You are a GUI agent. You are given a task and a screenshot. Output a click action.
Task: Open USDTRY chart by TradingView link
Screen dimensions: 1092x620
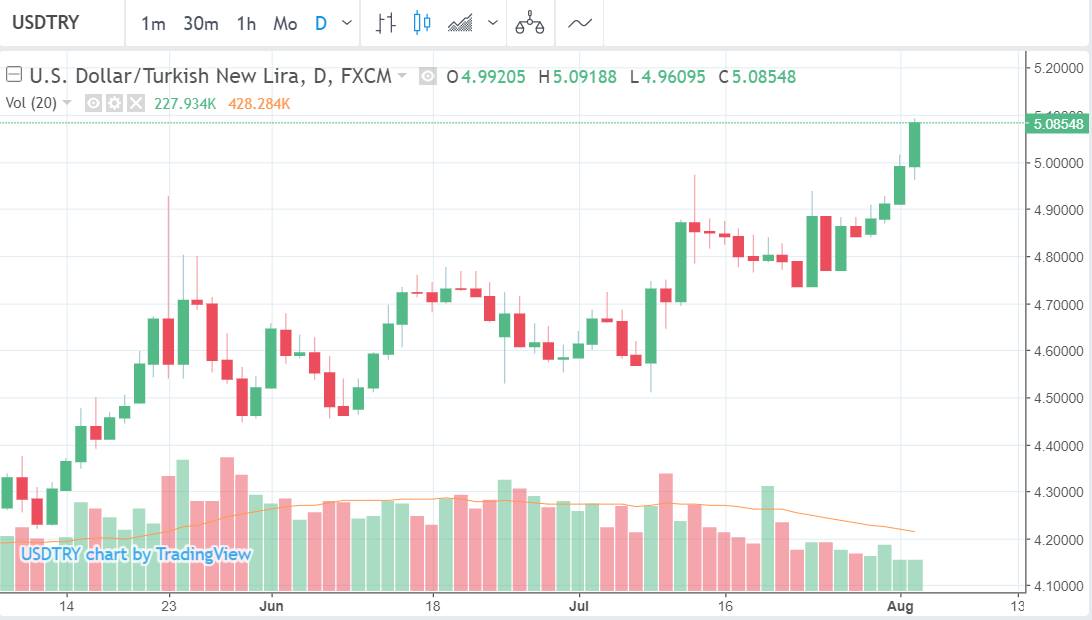[x=136, y=555]
